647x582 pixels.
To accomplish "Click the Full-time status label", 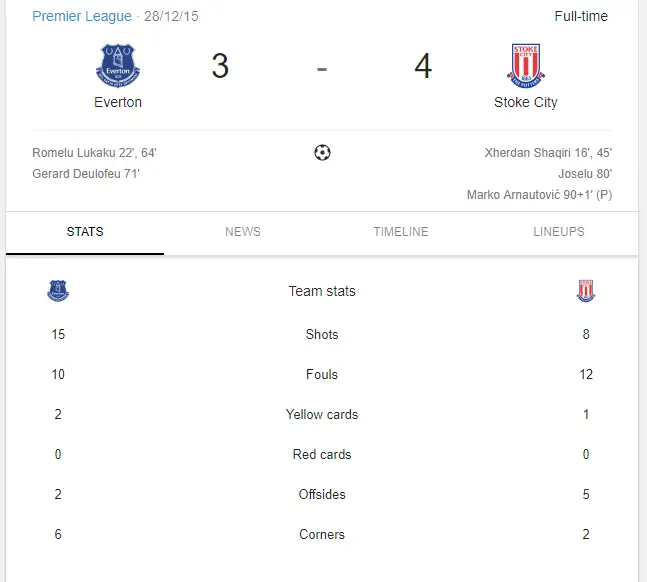I will 581,16.
